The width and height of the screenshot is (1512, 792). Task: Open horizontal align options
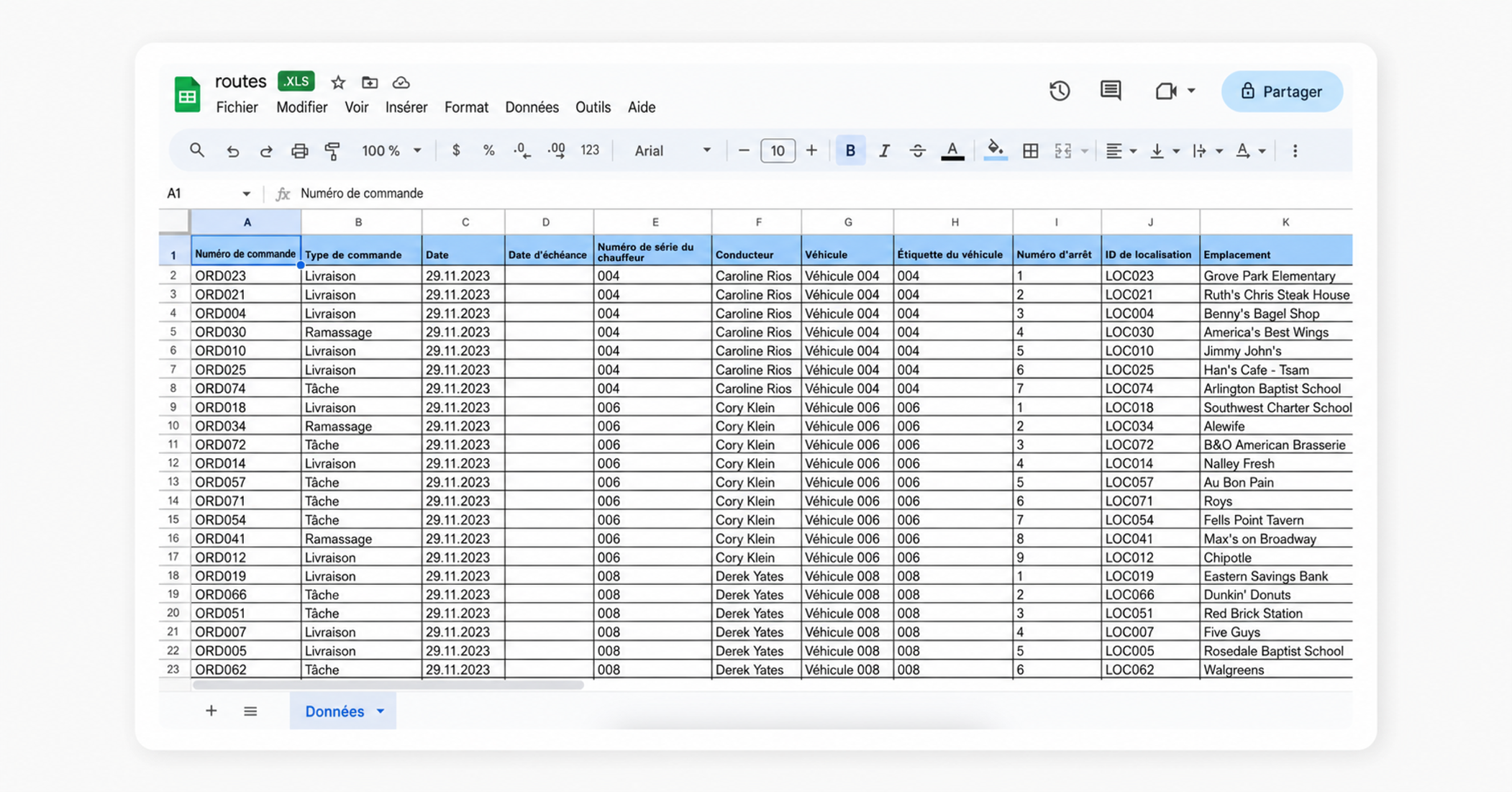coord(1120,150)
